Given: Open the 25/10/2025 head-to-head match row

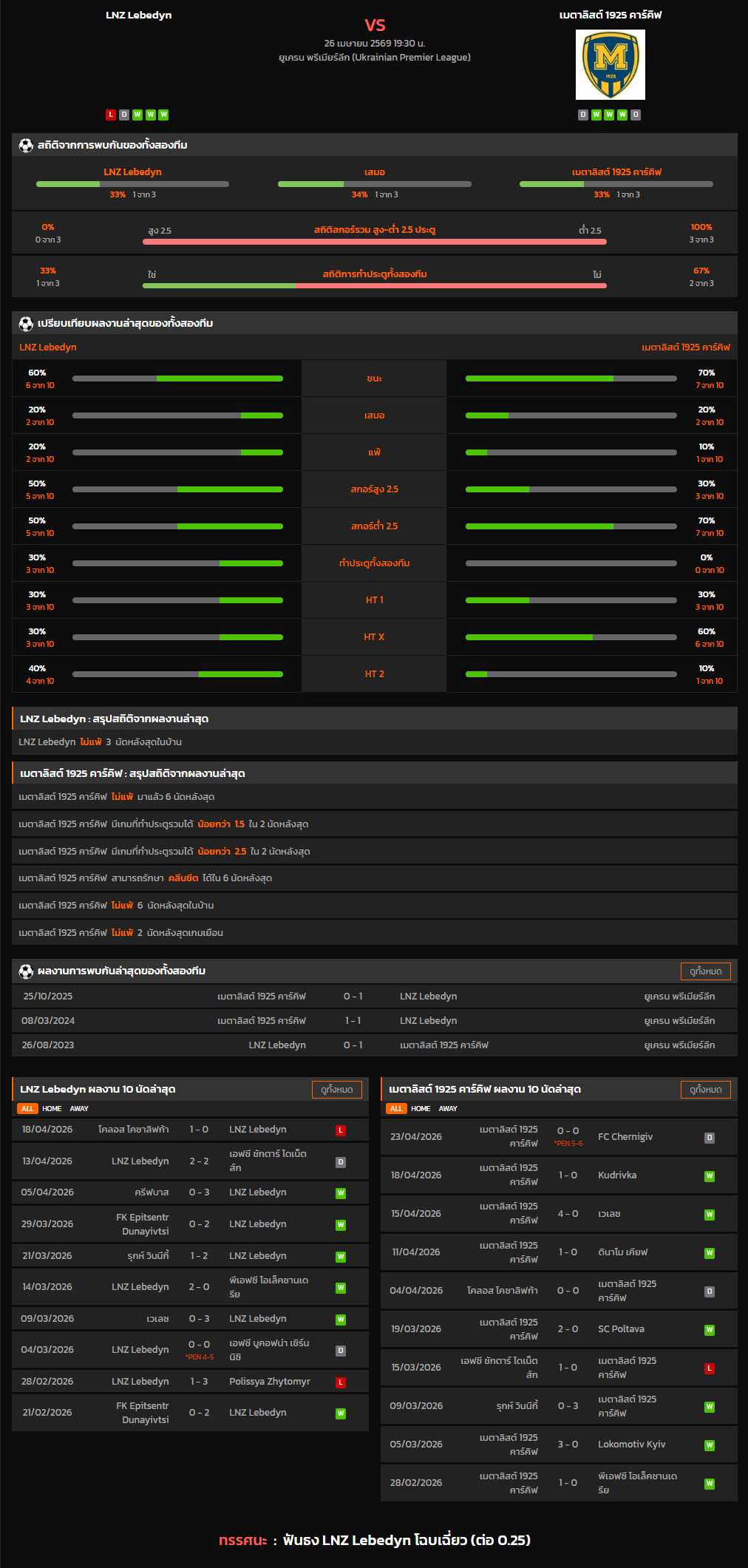Looking at the screenshot, I should pos(374,997).
